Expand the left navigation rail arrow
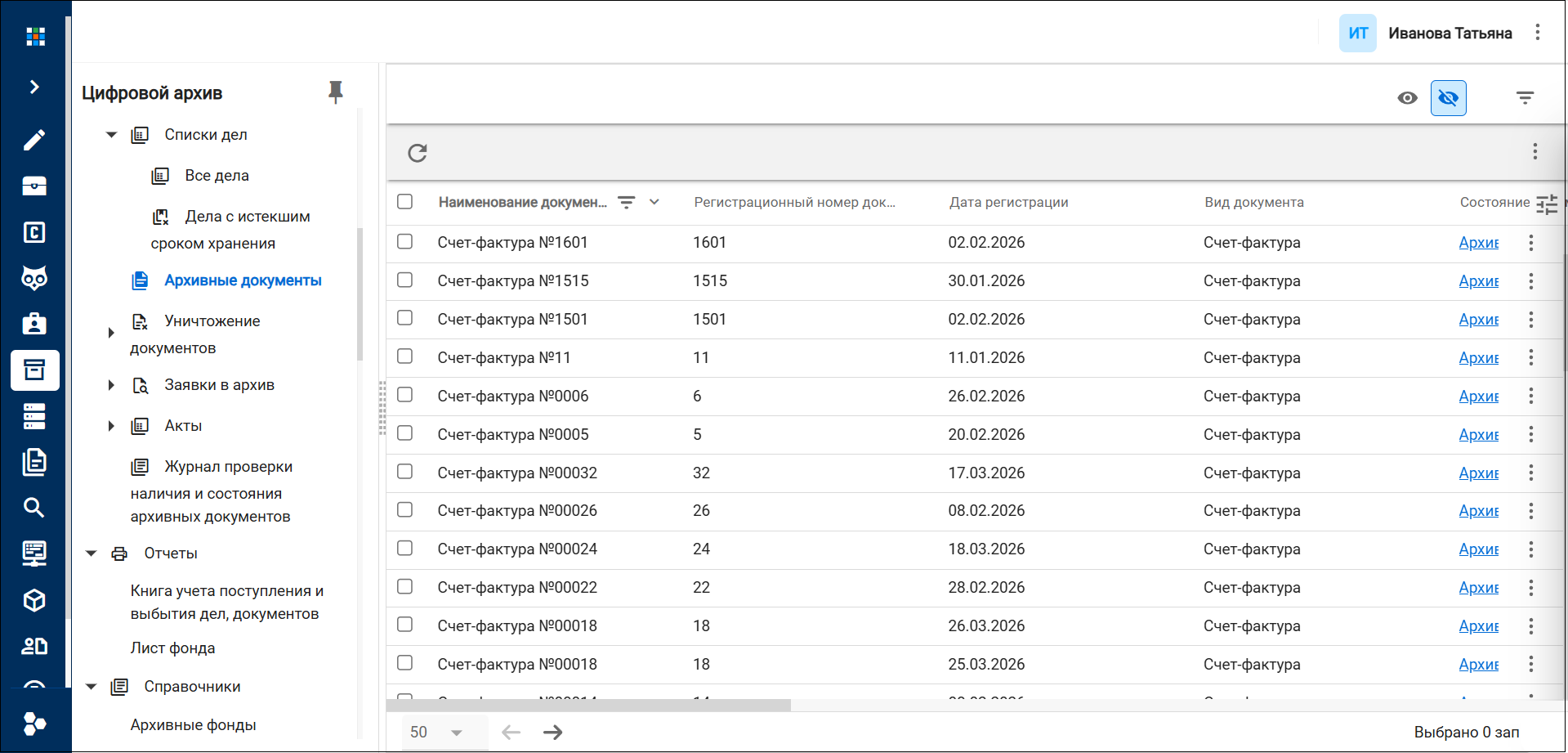 (34, 87)
